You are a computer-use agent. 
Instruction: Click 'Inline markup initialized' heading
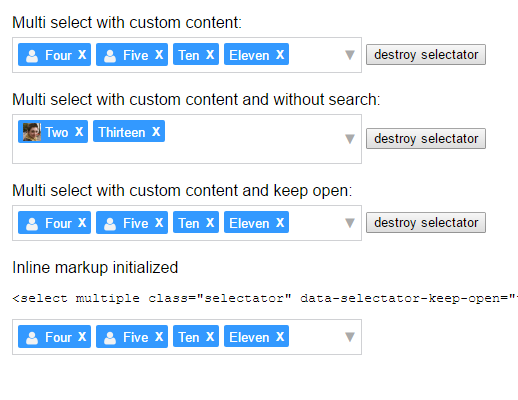pyautogui.click(x=95, y=268)
